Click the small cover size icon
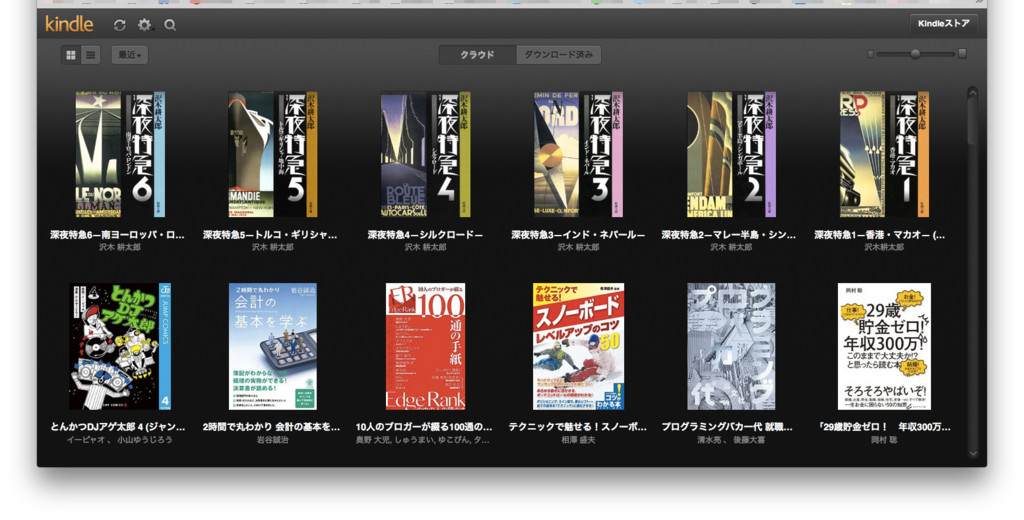Viewport: 1024px width, 520px height. point(871,54)
